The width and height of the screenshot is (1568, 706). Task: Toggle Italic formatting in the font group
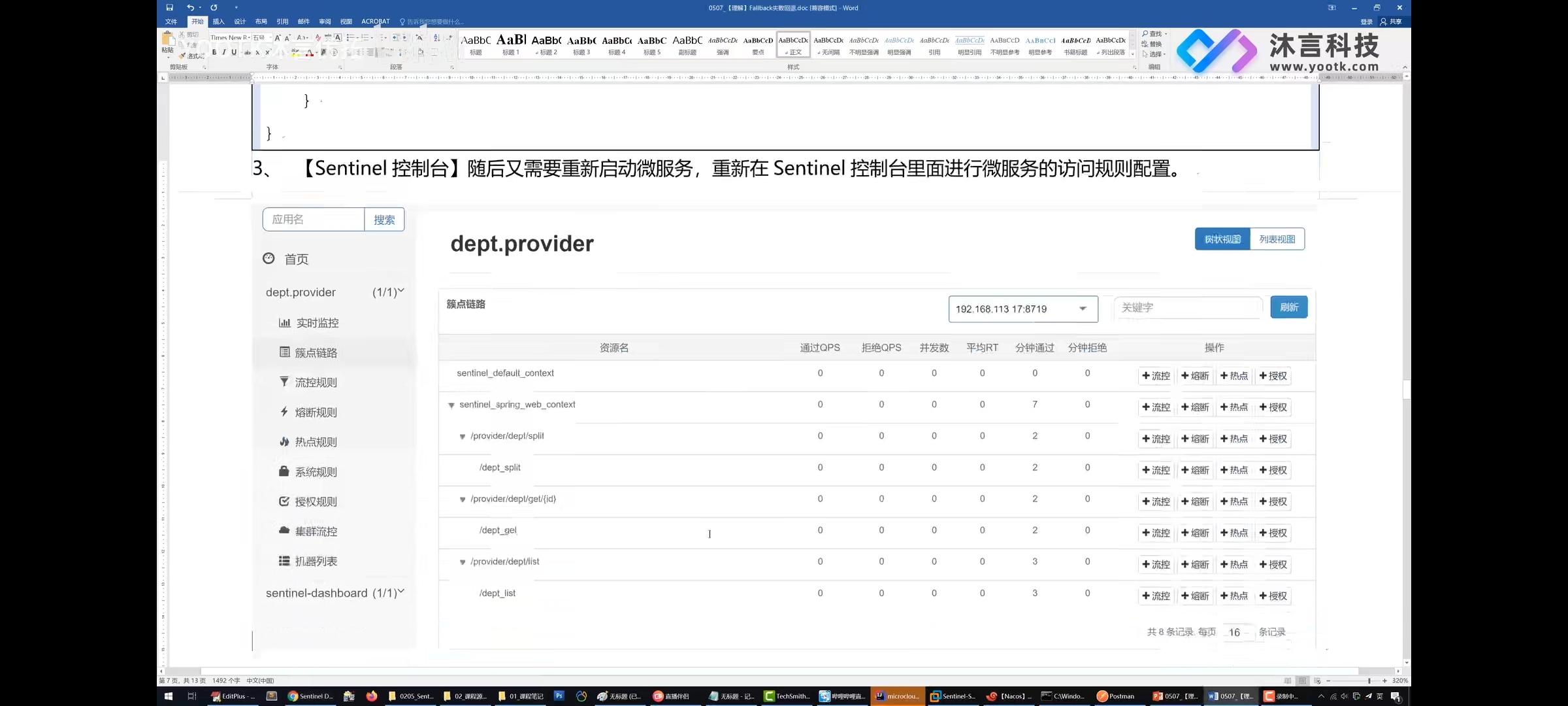(224, 52)
